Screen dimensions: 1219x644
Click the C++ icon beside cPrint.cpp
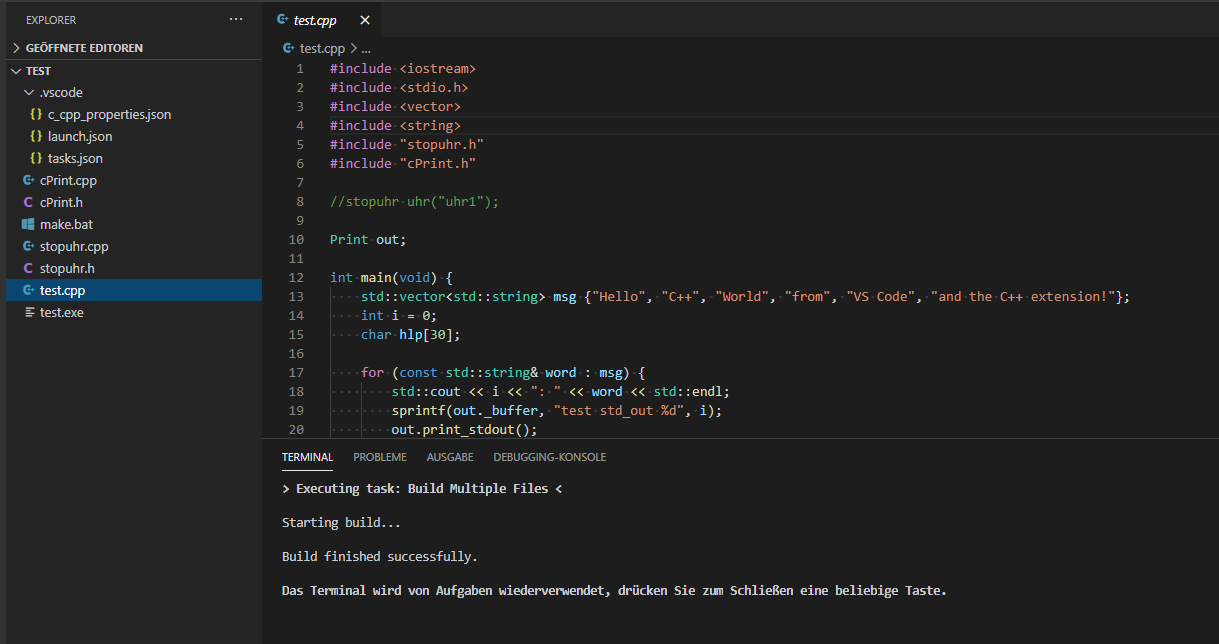28,180
